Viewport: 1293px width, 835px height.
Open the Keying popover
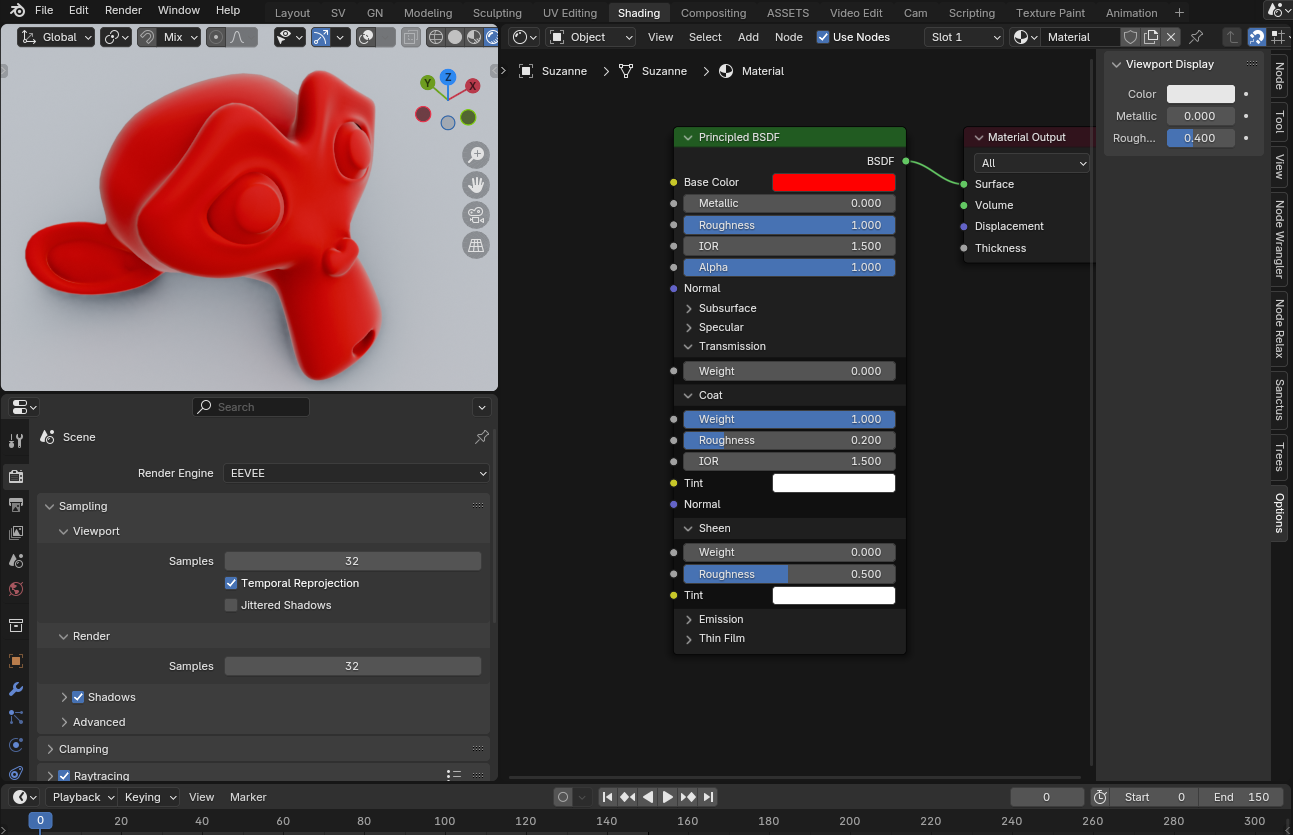(150, 797)
